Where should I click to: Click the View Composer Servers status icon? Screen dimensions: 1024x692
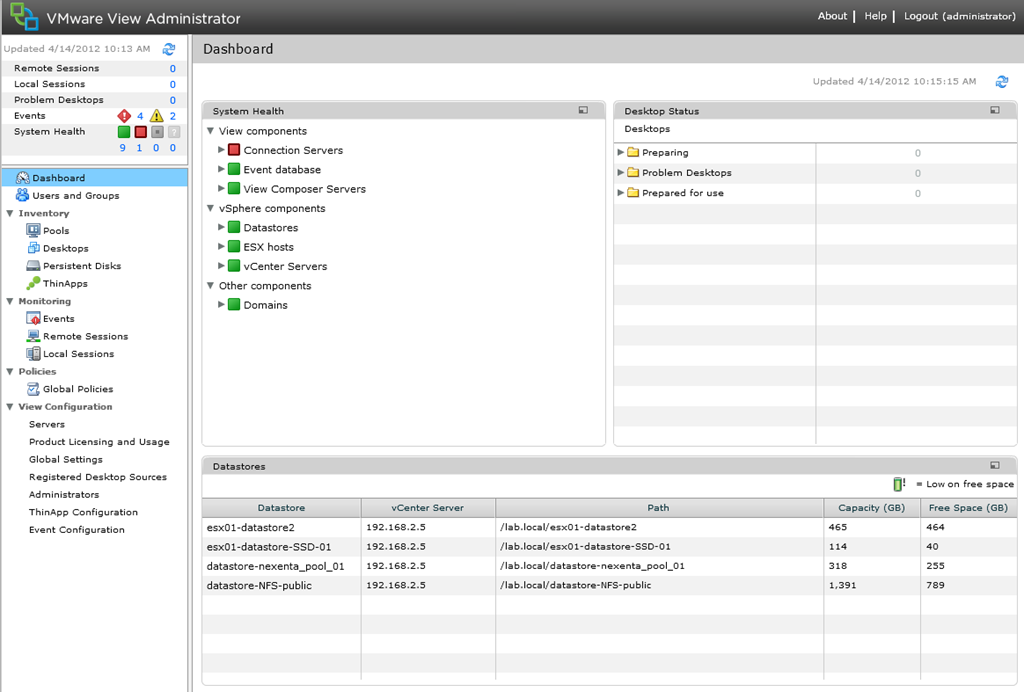[234, 189]
